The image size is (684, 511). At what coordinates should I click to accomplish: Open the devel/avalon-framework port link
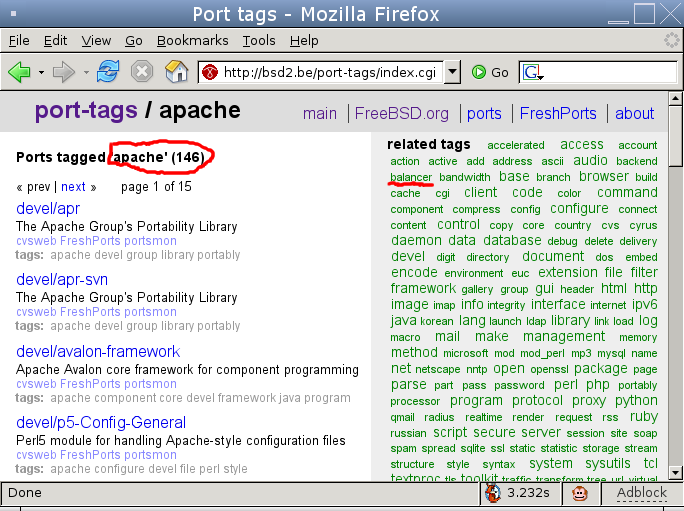pyautogui.click(x=98, y=352)
